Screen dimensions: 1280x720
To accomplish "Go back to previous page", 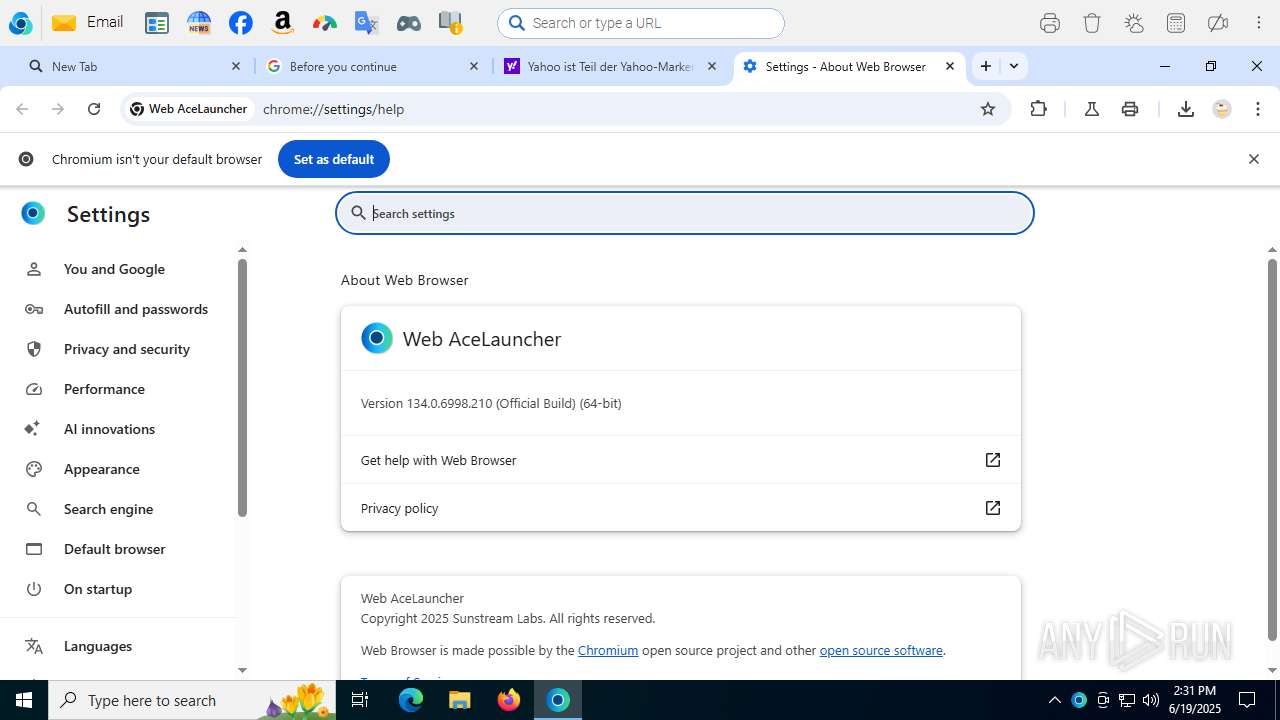I will (22, 109).
